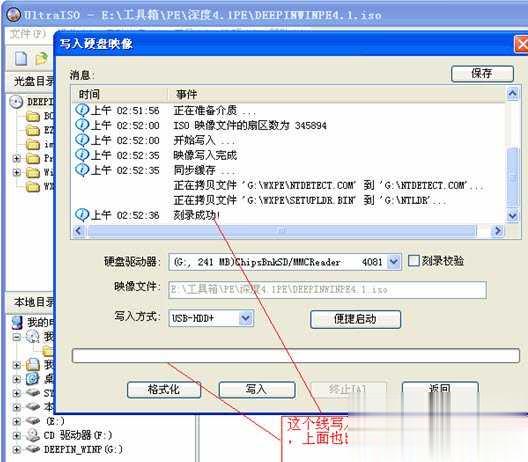Select the NTDETECT.COM copy log row
Screen dimensions: 528x462
(289, 185)
